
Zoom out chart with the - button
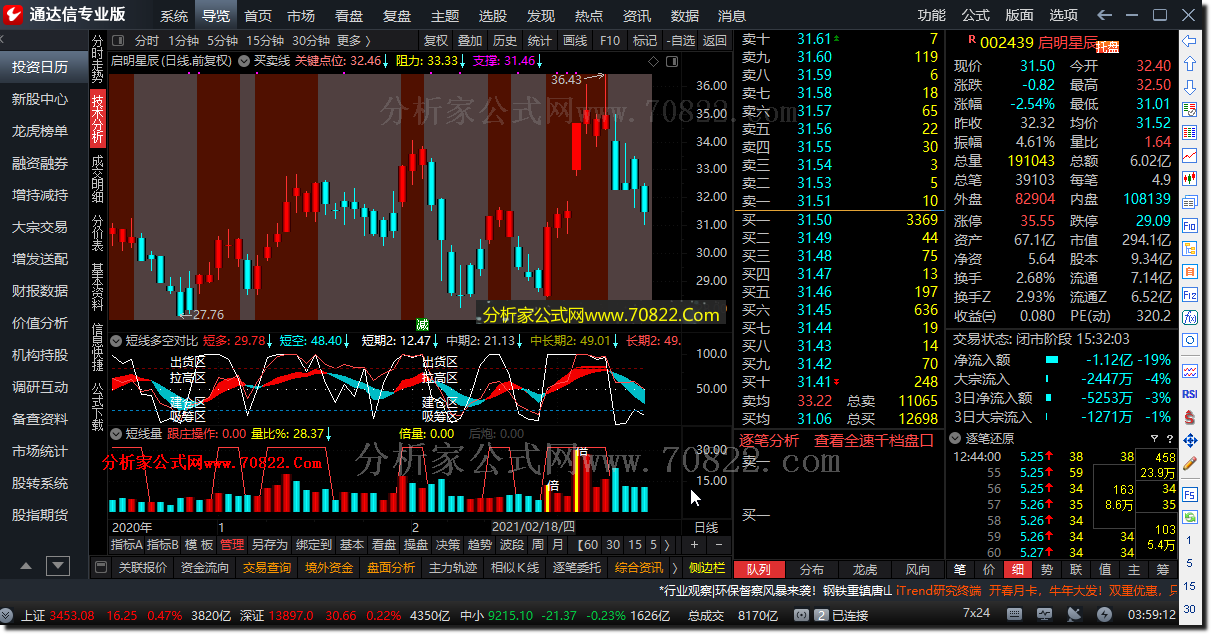point(718,545)
